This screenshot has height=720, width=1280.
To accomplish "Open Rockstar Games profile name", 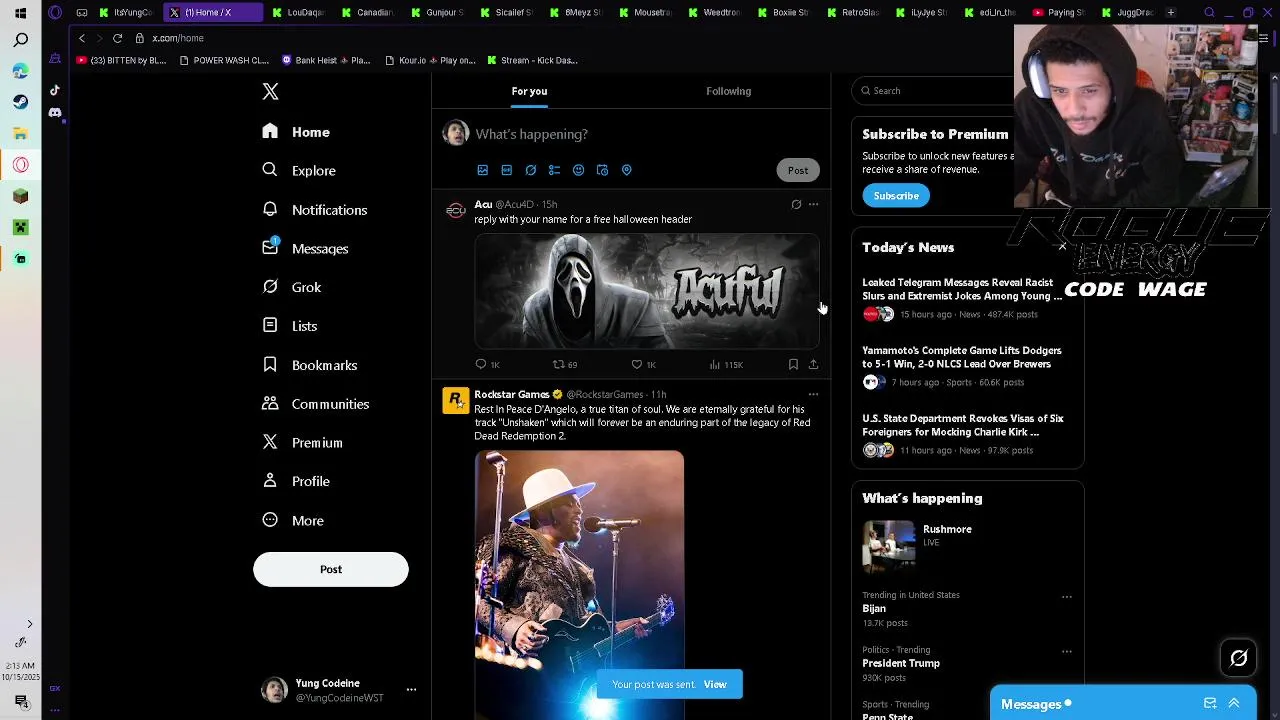I will [512, 394].
